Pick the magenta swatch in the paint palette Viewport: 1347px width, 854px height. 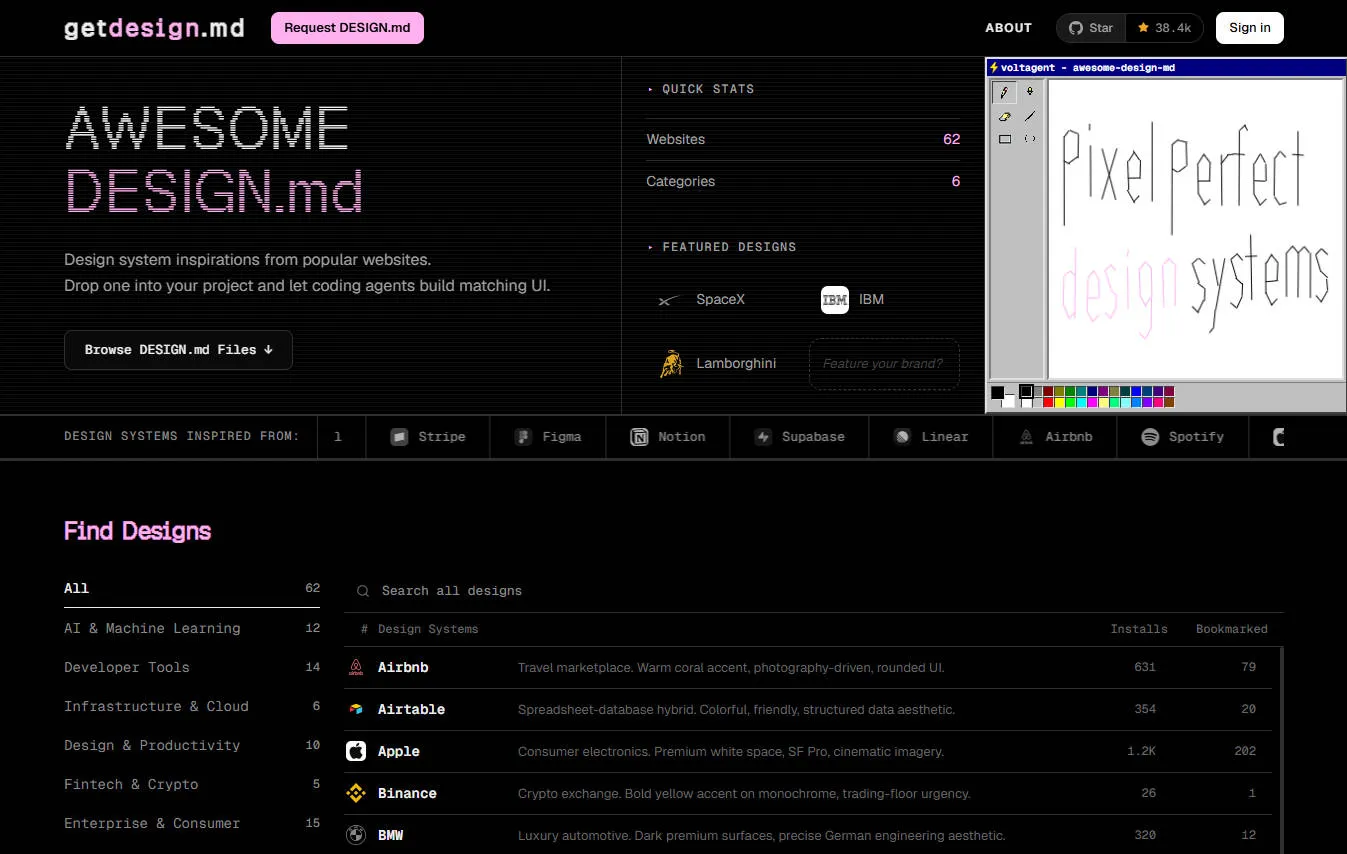click(1091, 402)
